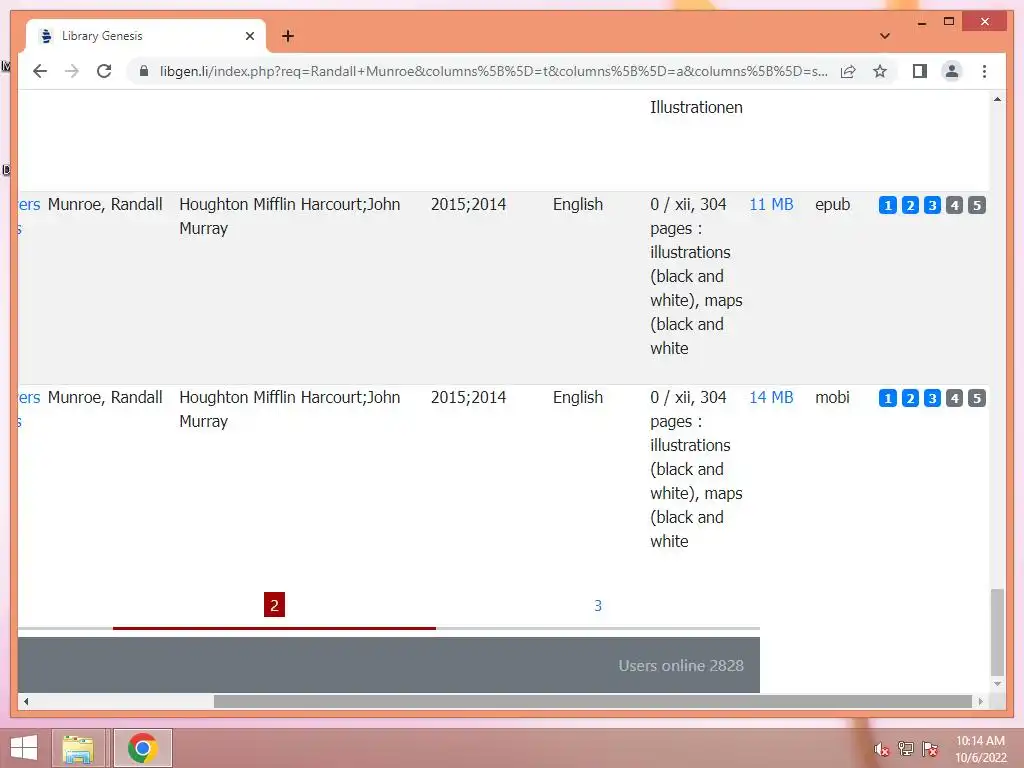1024x768 pixels.
Task: Open mirror 1 for the epub row
Action: click(x=888, y=205)
